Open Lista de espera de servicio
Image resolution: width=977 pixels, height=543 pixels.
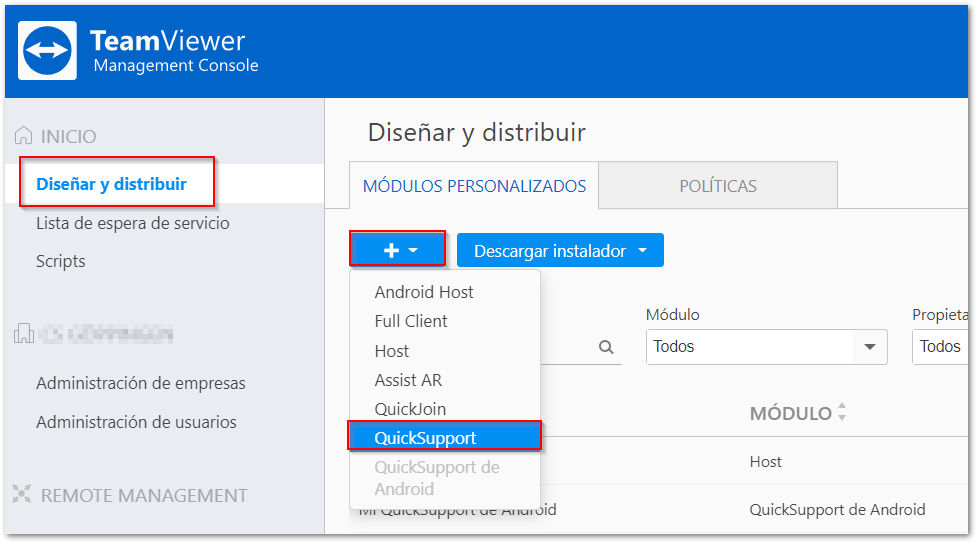(133, 223)
